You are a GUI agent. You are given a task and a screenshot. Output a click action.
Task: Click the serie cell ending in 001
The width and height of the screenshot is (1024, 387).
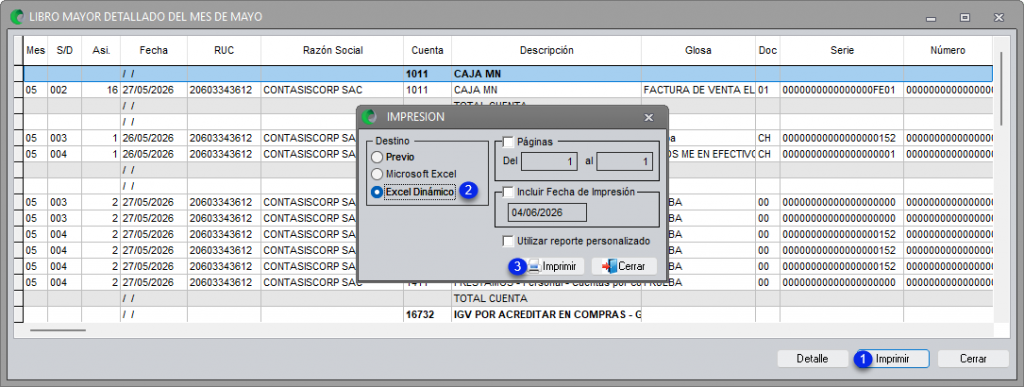(841, 154)
